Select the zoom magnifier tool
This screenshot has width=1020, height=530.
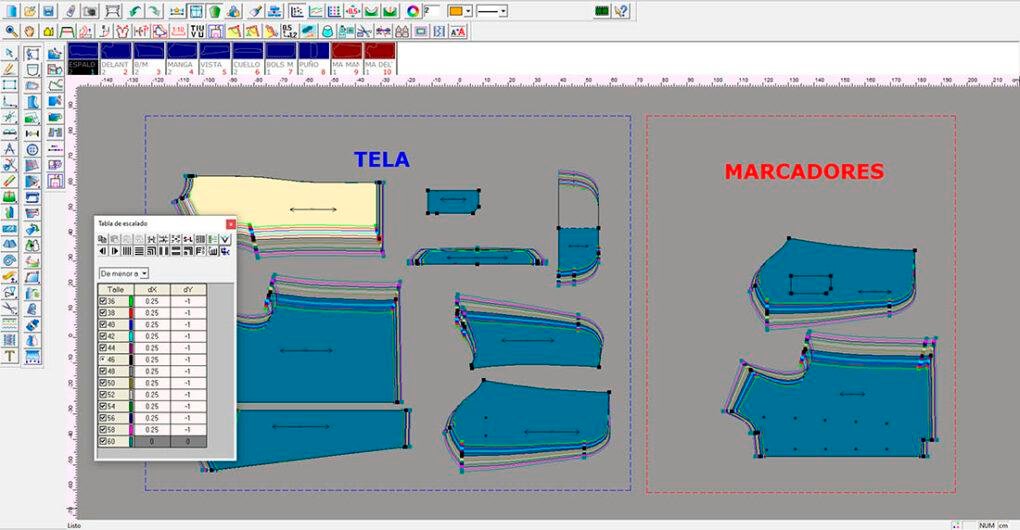pyautogui.click(x=10, y=32)
